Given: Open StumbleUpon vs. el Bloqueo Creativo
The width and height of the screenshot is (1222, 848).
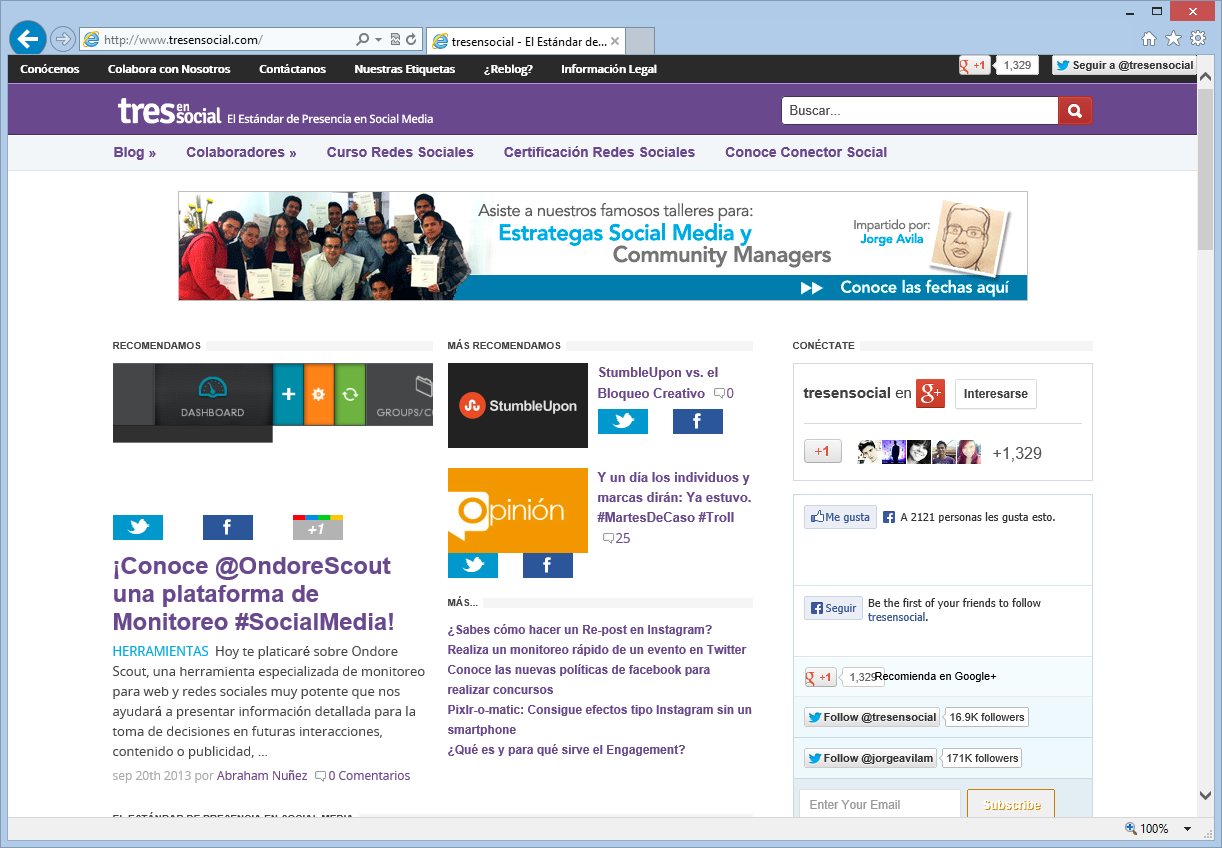Looking at the screenshot, I should (658, 383).
